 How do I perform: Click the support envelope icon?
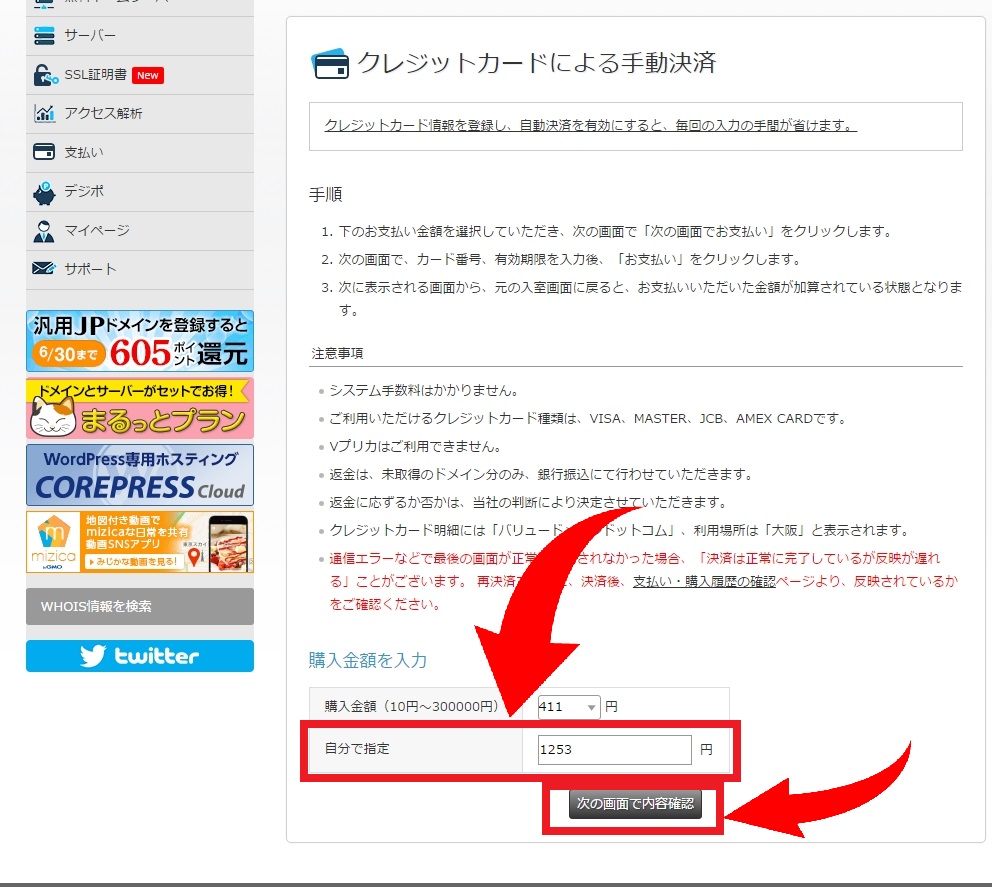[44, 269]
